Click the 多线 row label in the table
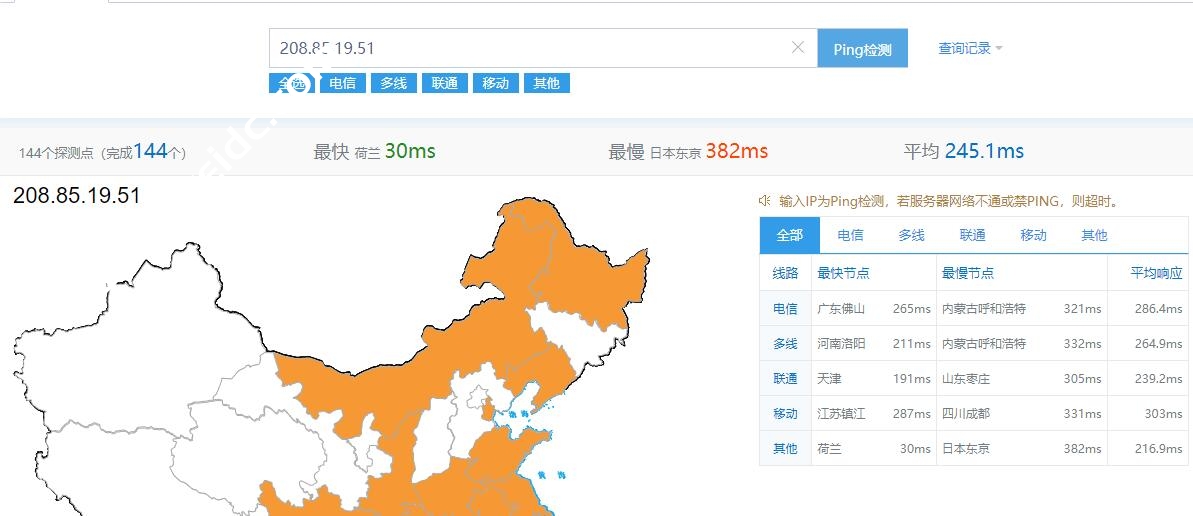Image resolution: width=1193 pixels, height=516 pixels. click(785, 343)
